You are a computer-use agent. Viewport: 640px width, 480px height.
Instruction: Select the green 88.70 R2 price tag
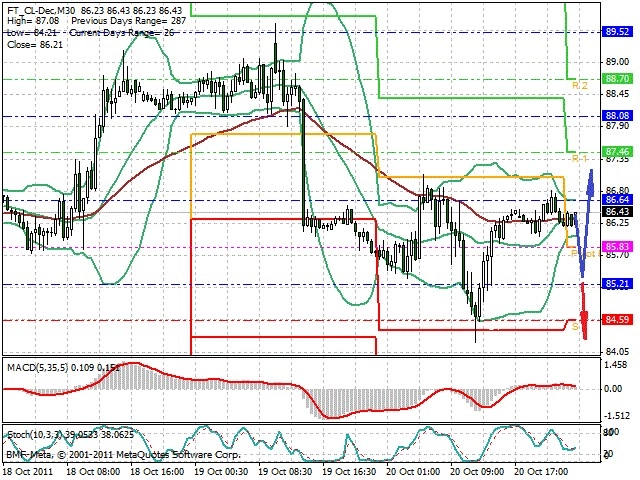(617, 78)
